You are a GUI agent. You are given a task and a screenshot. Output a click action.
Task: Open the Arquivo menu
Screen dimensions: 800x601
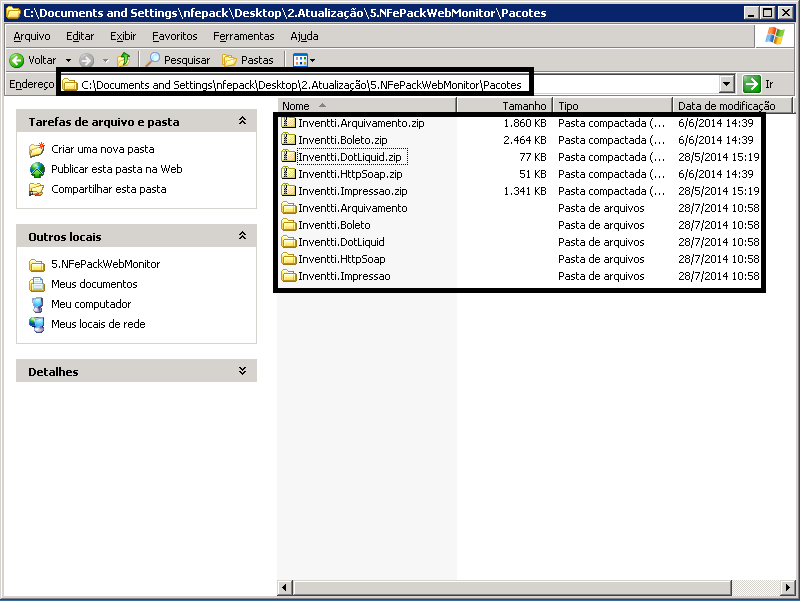click(x=31, y=36)
